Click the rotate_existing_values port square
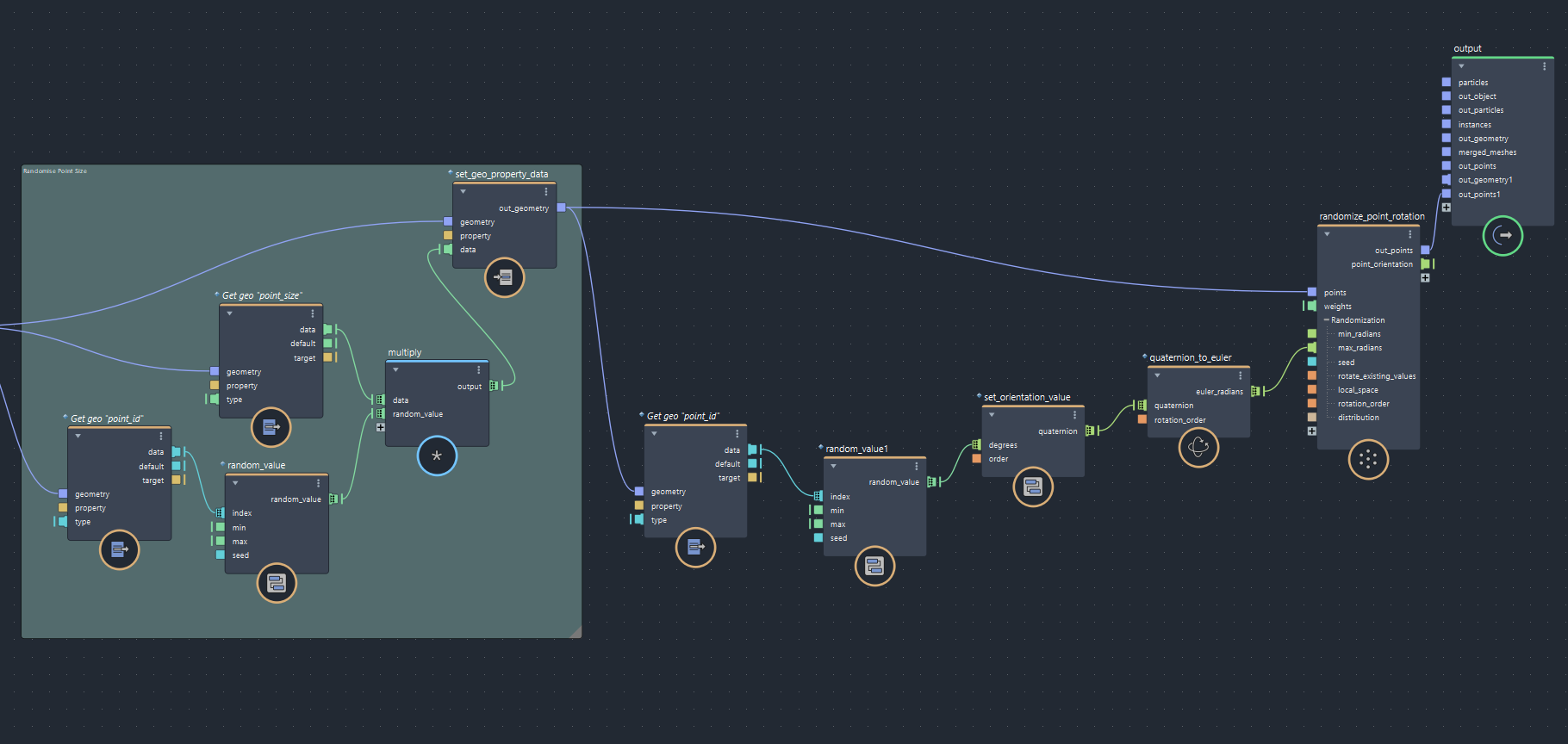 [1311, 375]
